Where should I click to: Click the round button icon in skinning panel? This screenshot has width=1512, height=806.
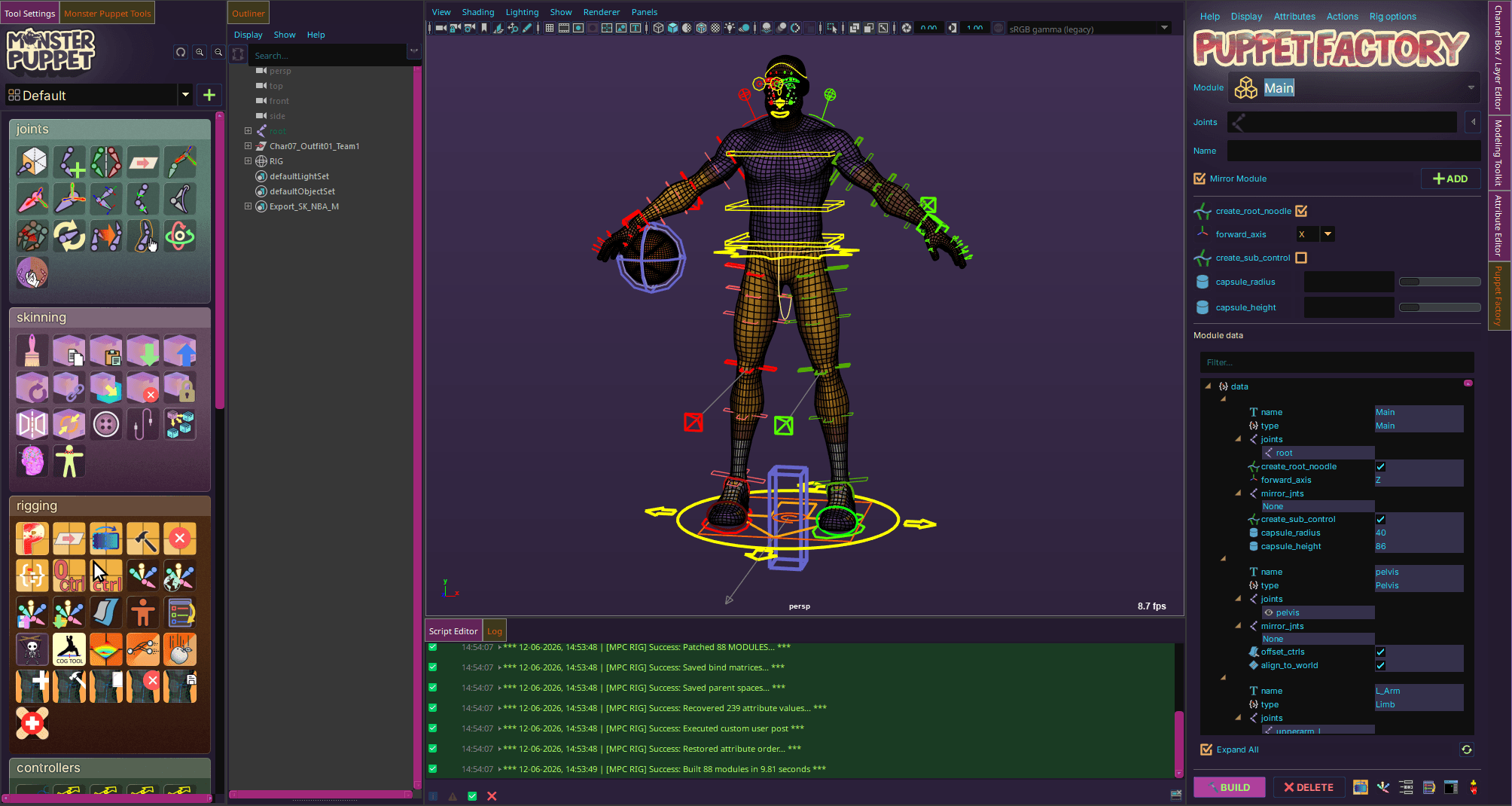tap(106, 424)
